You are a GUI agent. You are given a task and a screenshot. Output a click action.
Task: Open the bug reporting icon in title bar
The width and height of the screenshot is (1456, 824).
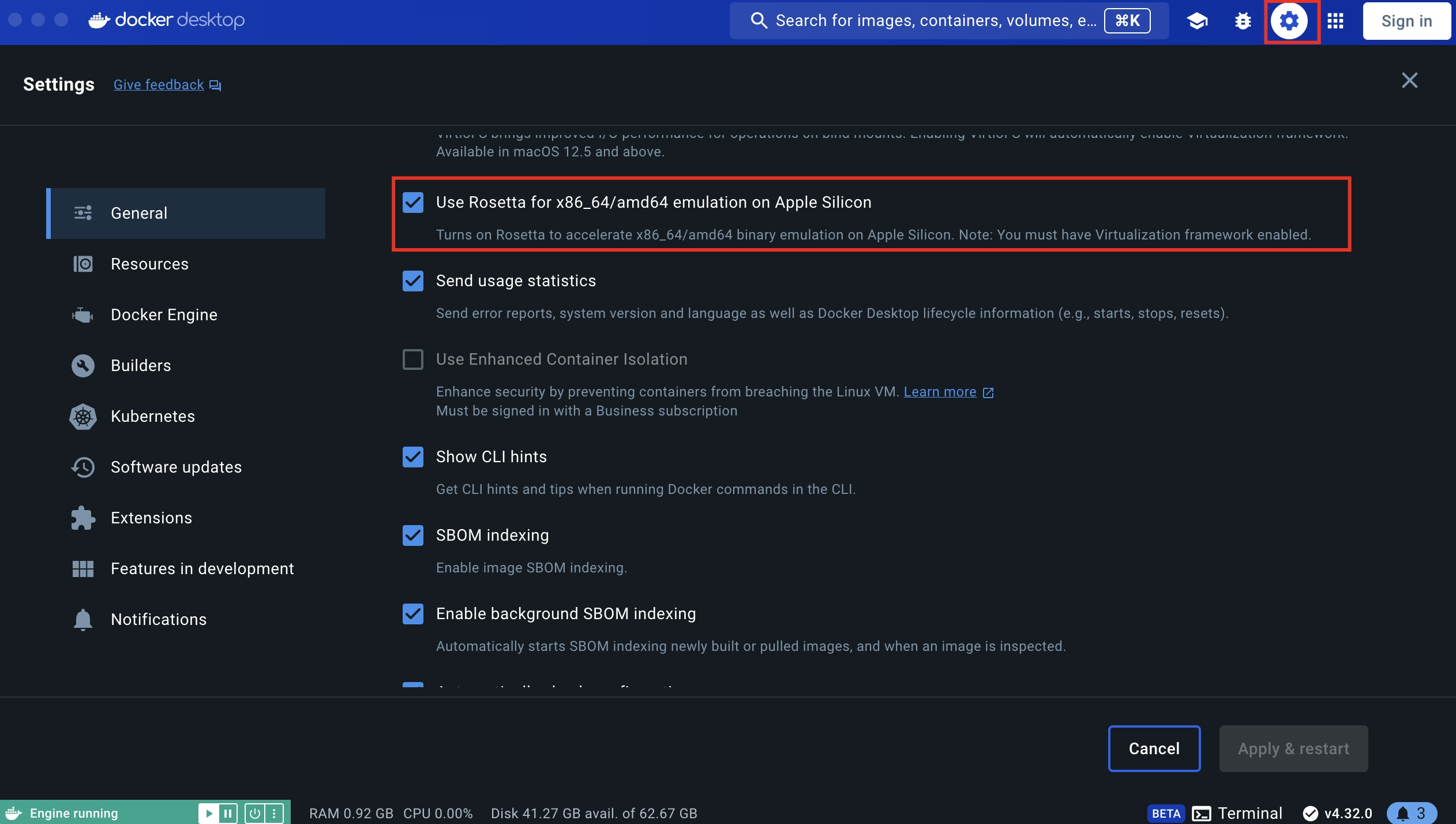tap(1243, 21)
